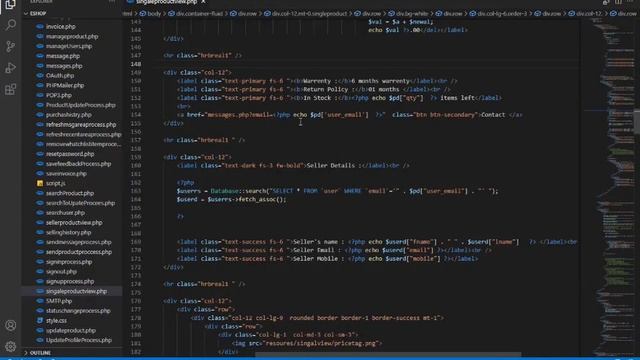Image resolution: width=640 pixels, height=360 pixels.
Task: Open searchToUpdateProcess.php file
Action: (x=80, y=203)
